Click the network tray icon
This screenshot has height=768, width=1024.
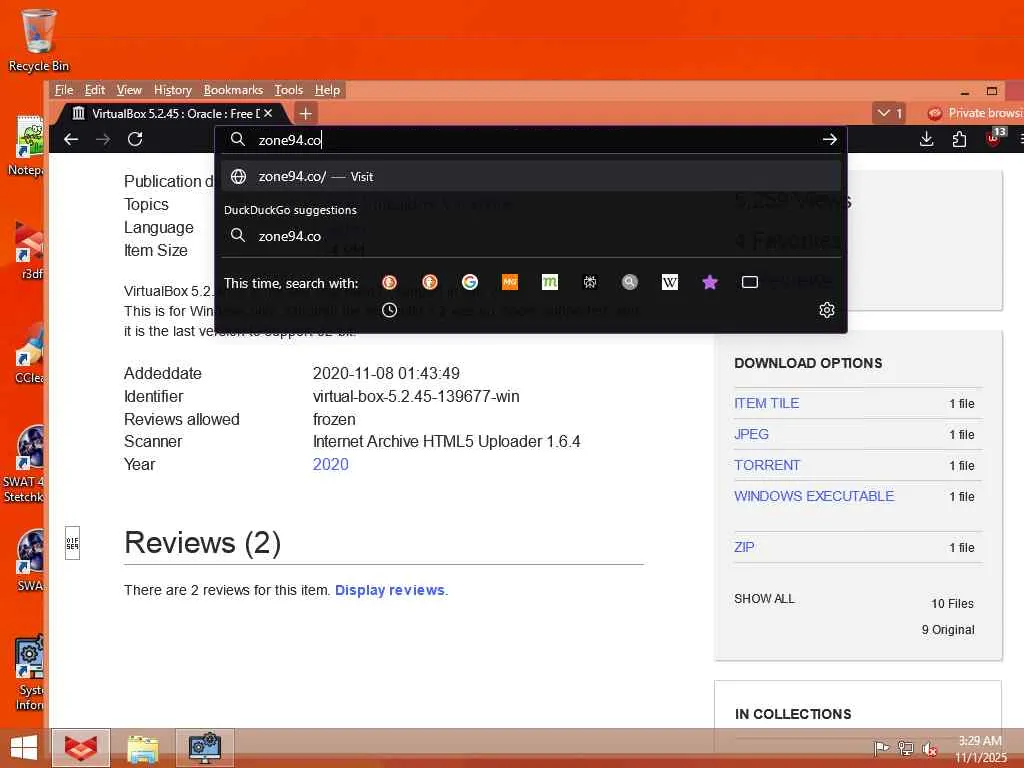click(905, 748)
